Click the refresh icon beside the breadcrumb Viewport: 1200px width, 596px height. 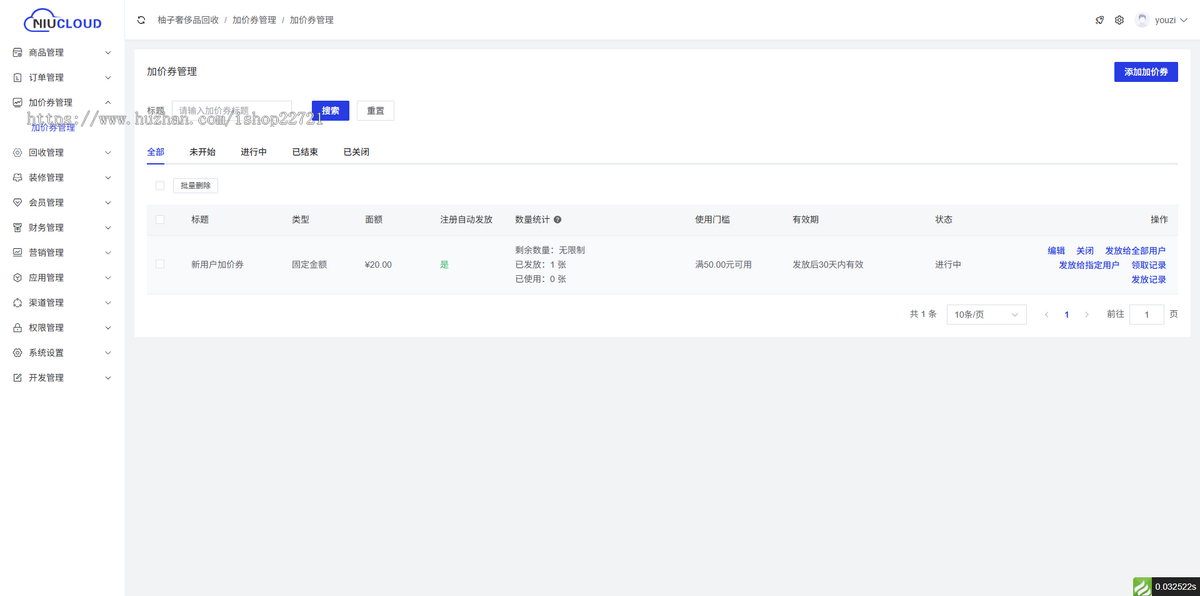[141, 20]
